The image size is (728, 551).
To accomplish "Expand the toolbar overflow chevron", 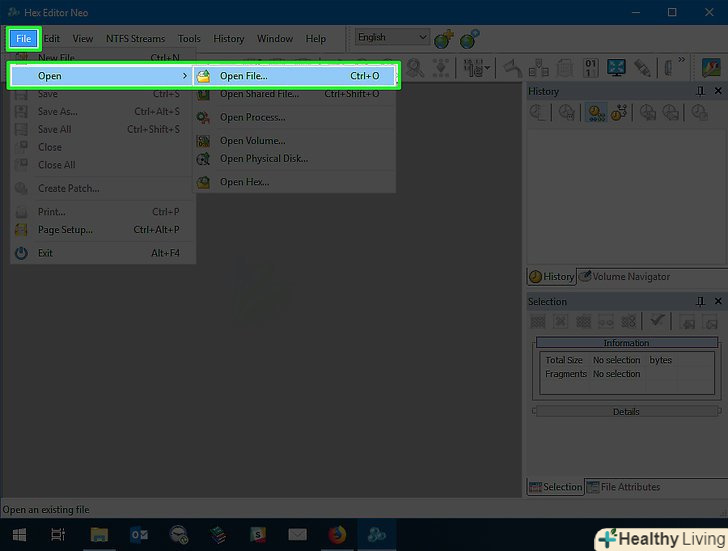I will click(681, 60).
